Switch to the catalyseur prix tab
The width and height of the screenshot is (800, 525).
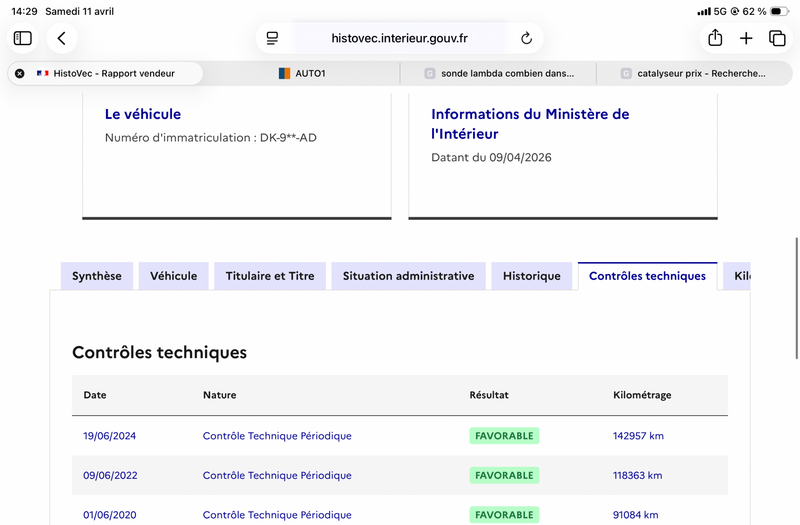click(x=694, y=73)
